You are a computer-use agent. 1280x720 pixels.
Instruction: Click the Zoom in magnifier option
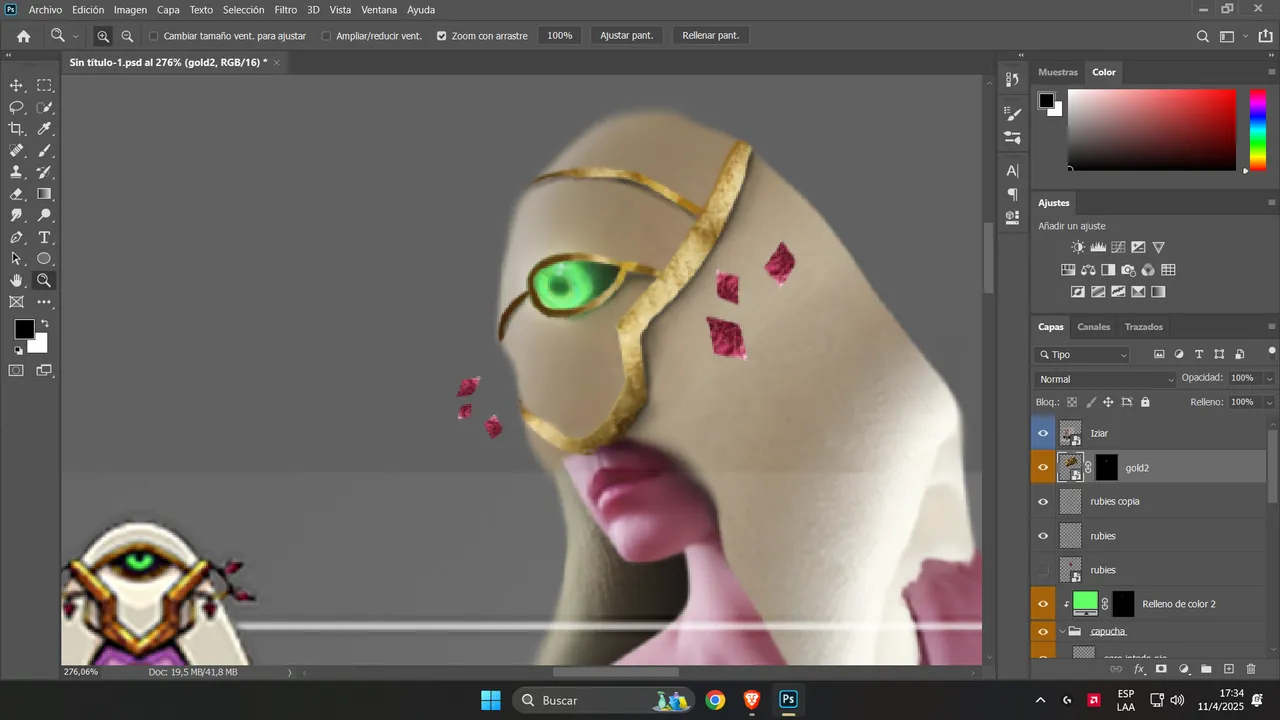[103, 36]
